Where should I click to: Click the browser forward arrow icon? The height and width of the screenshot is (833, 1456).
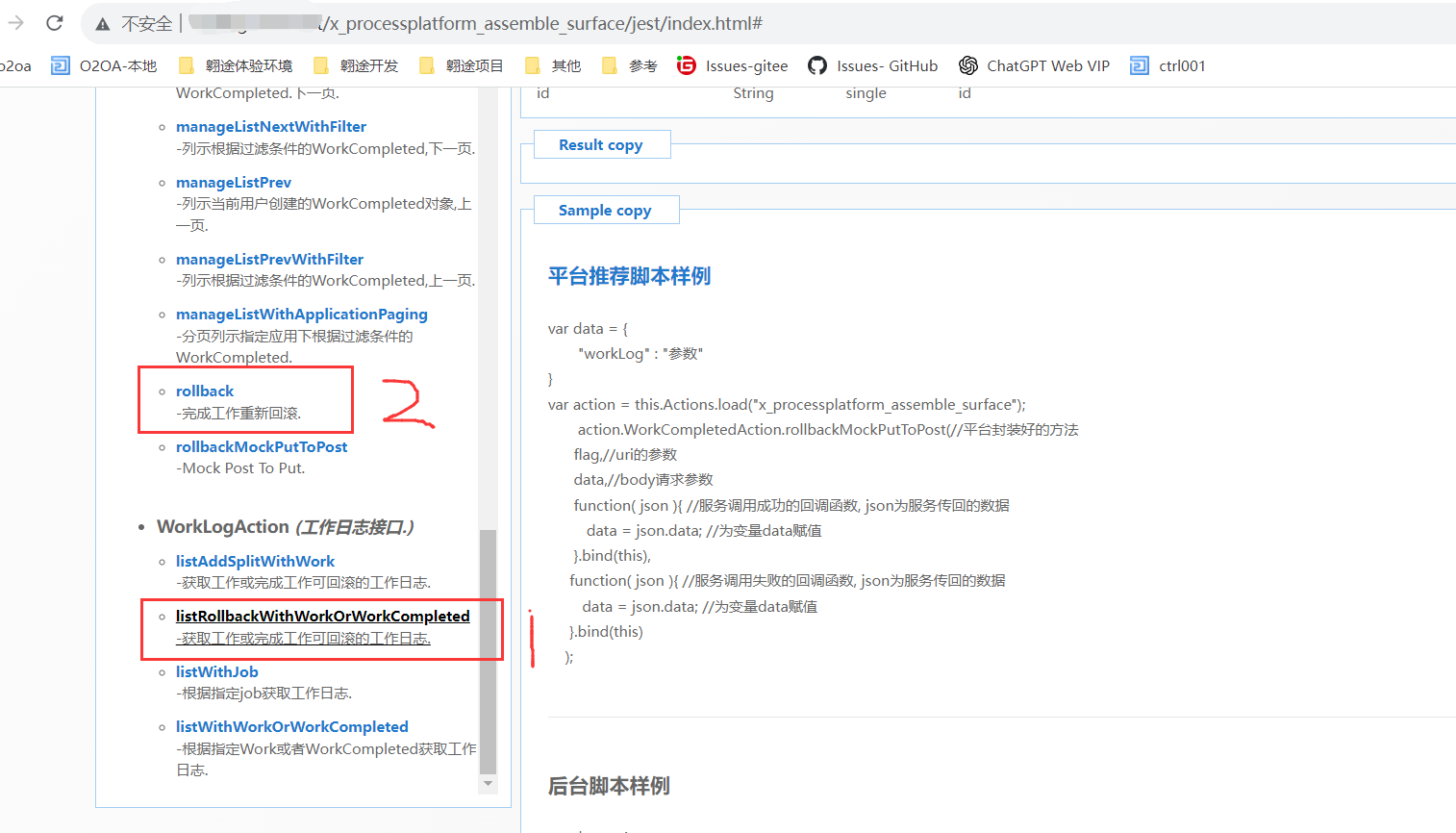coord(15,23)
